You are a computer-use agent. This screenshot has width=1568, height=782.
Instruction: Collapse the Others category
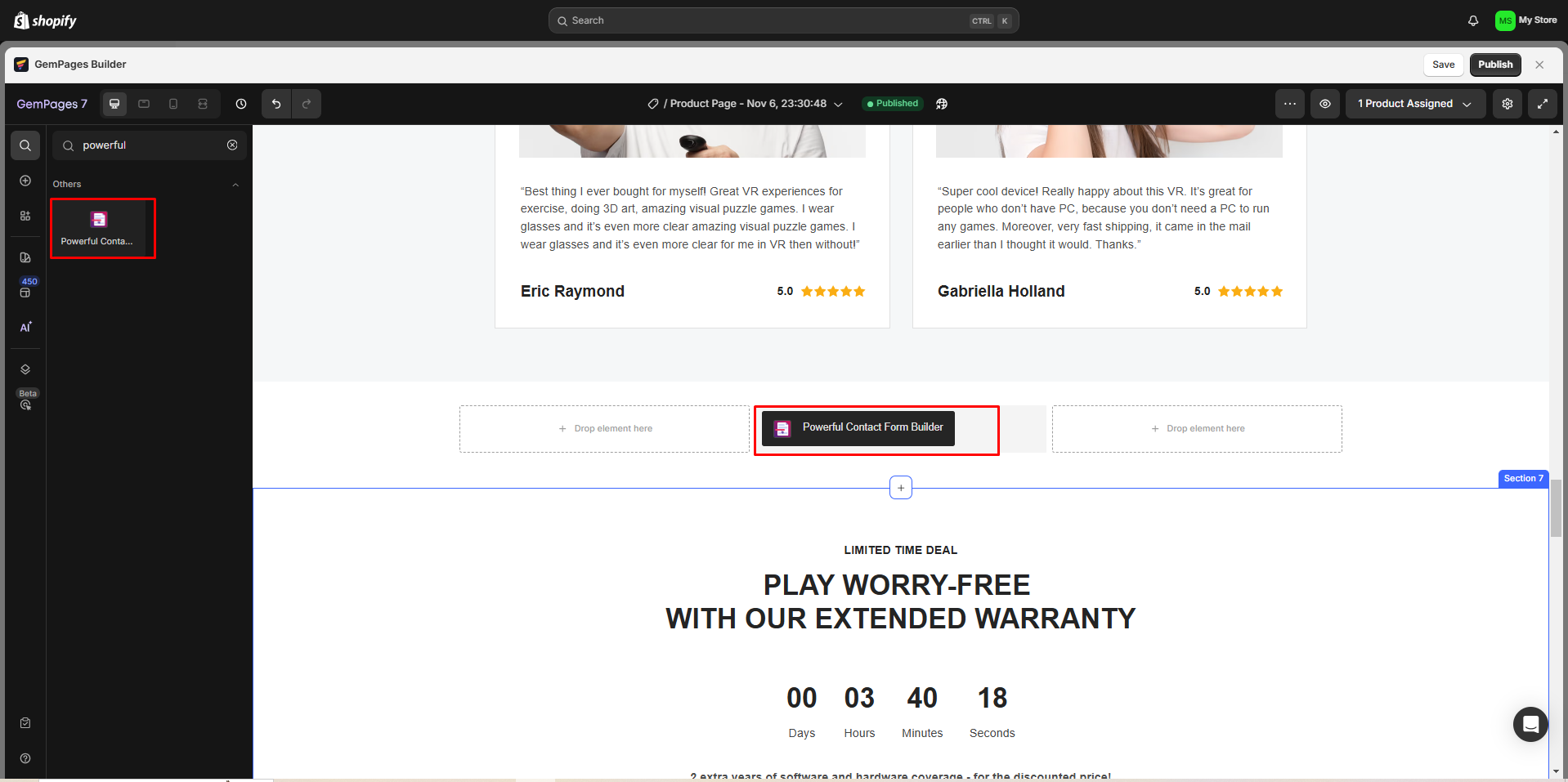[x=235, y=185]
